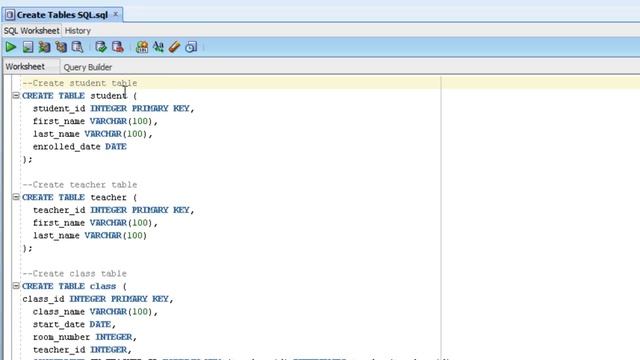The width and height of the screenshot is (640, 360).
Task: Switch to the History tab
Action: pos(78,31)
